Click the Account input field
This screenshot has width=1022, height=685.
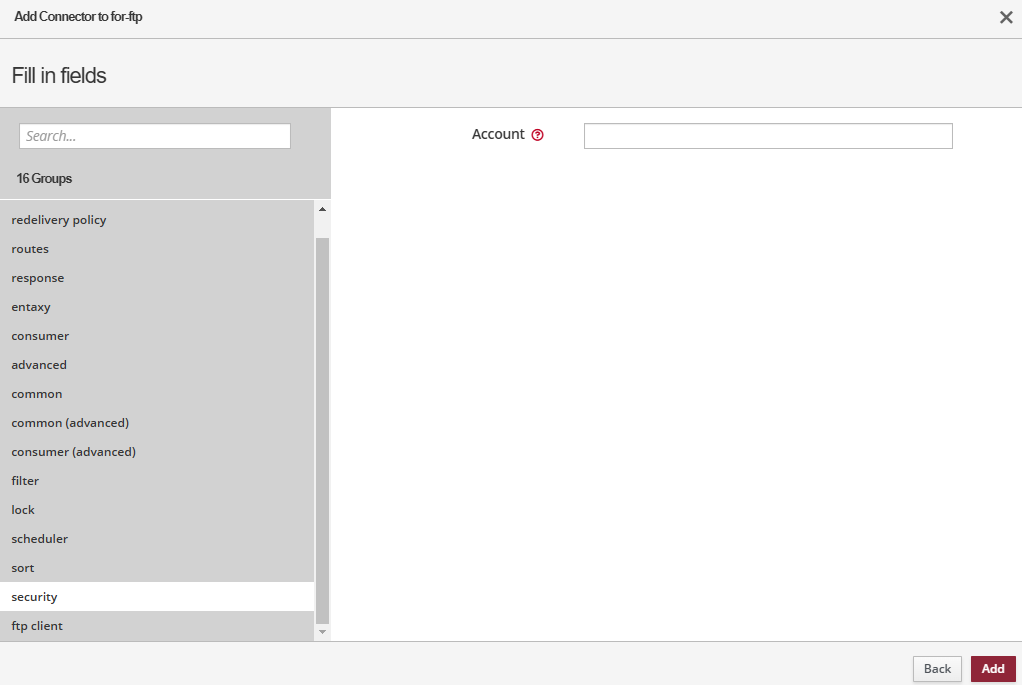767,136
